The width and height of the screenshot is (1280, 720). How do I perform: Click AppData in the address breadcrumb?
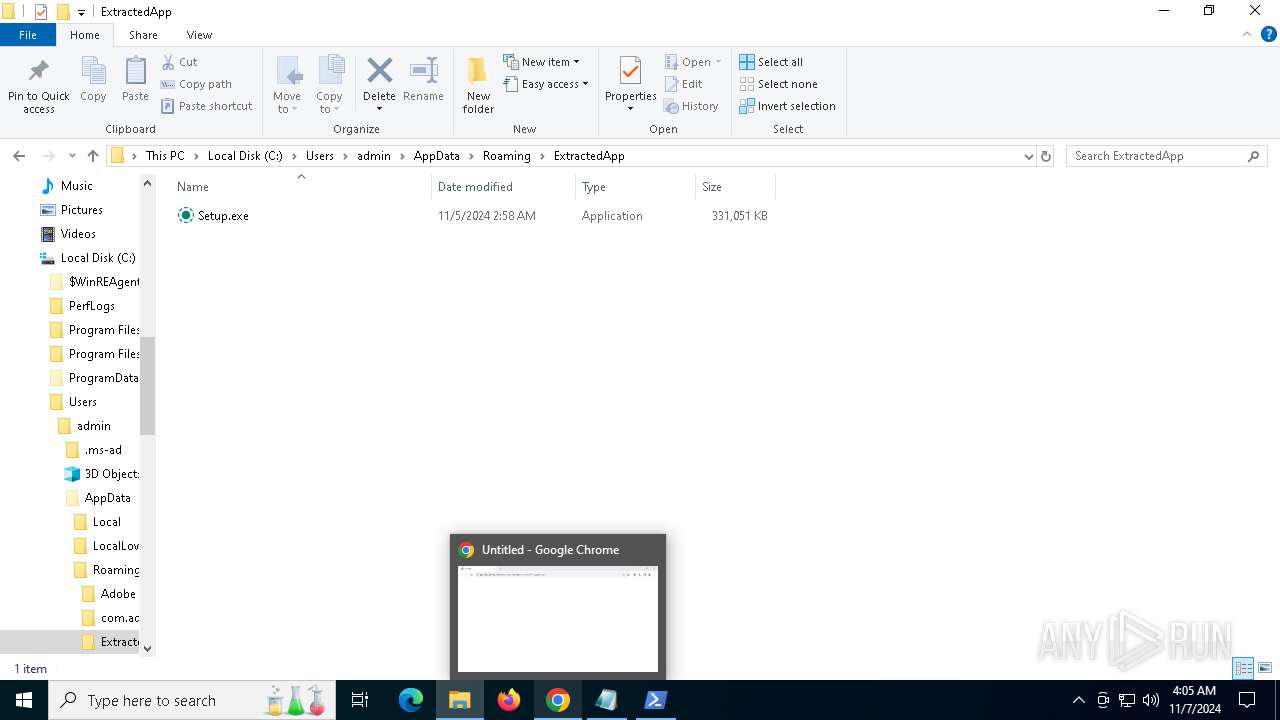tap(436, 156)
